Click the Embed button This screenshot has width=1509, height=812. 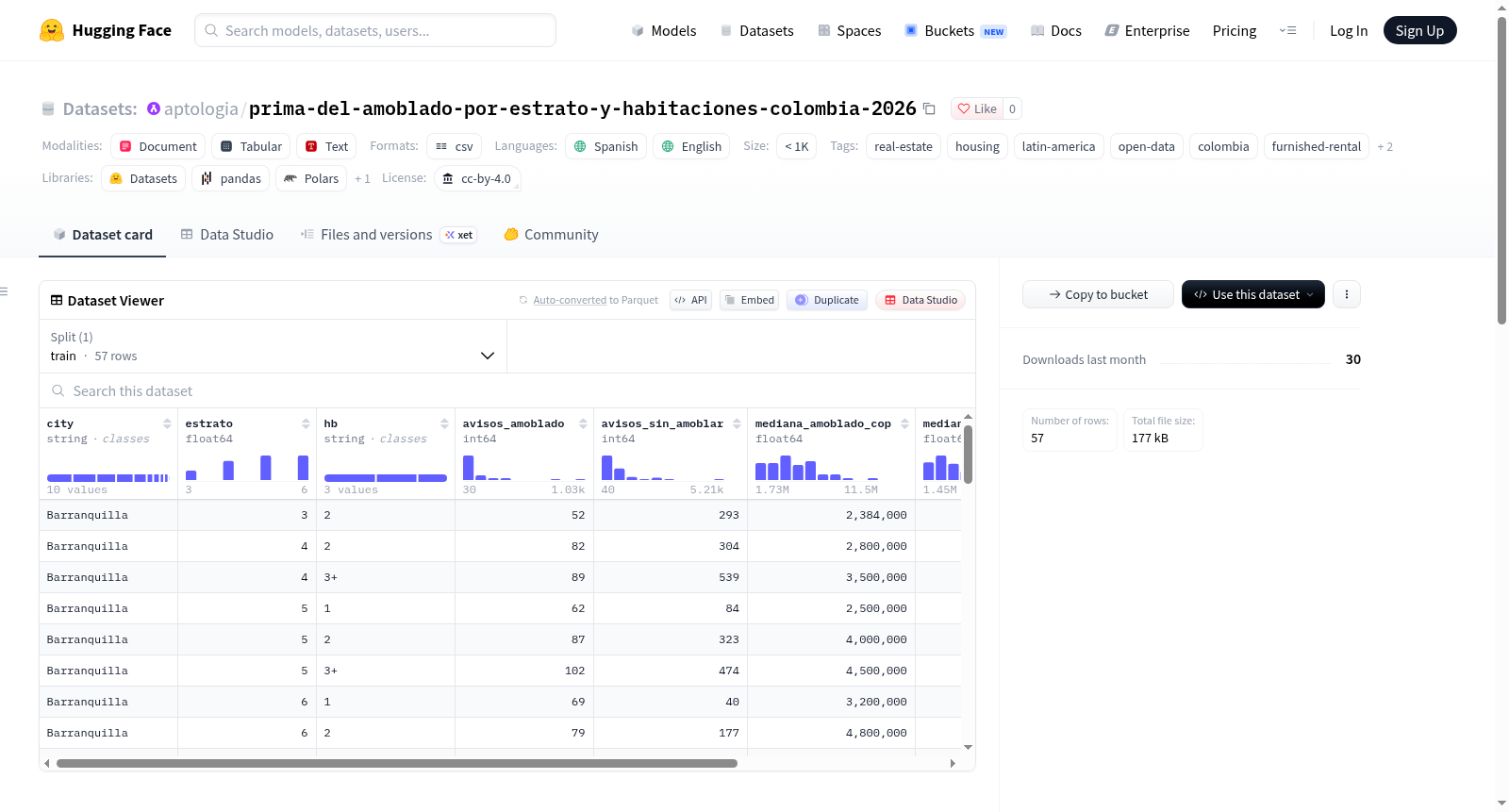[749, 300]
